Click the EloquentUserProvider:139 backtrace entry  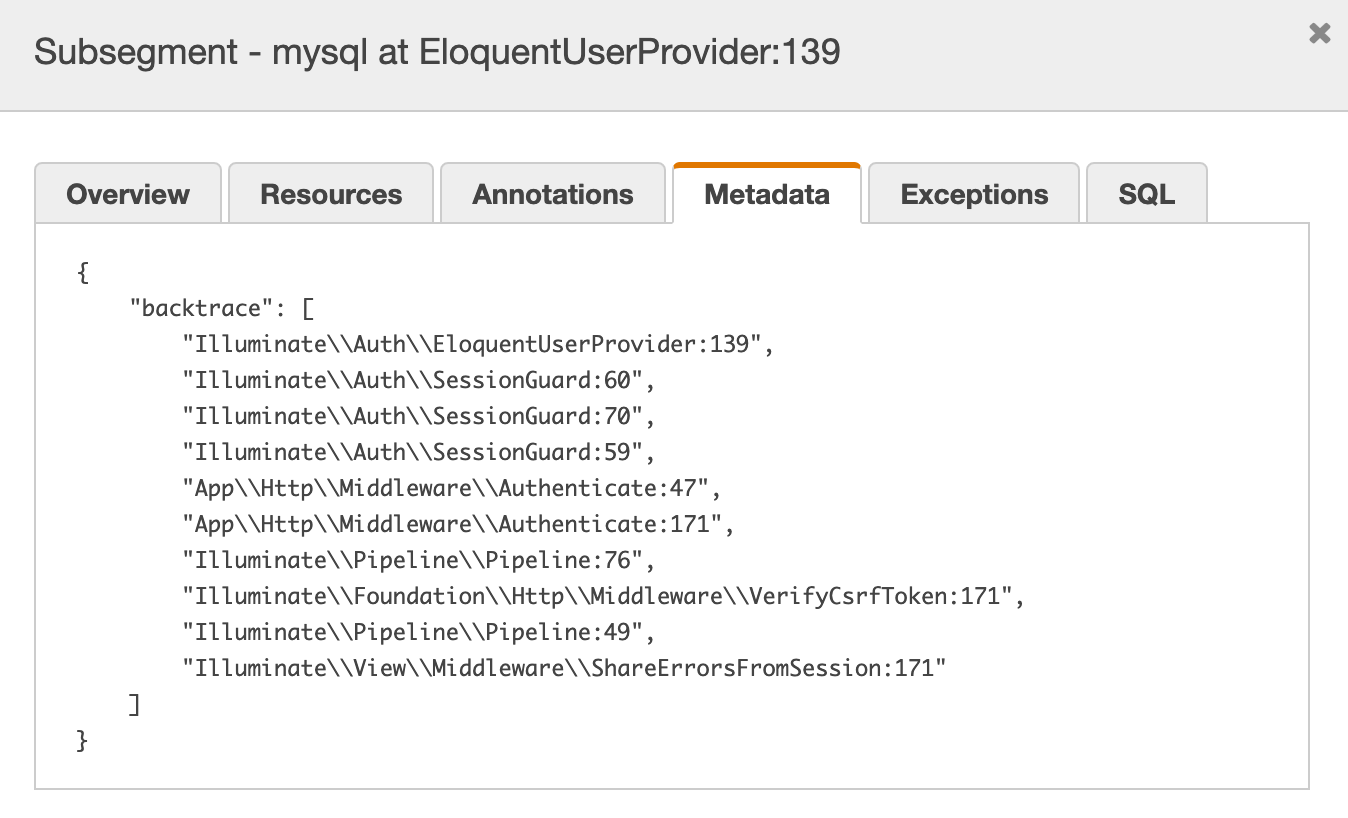tap(478, 344)
